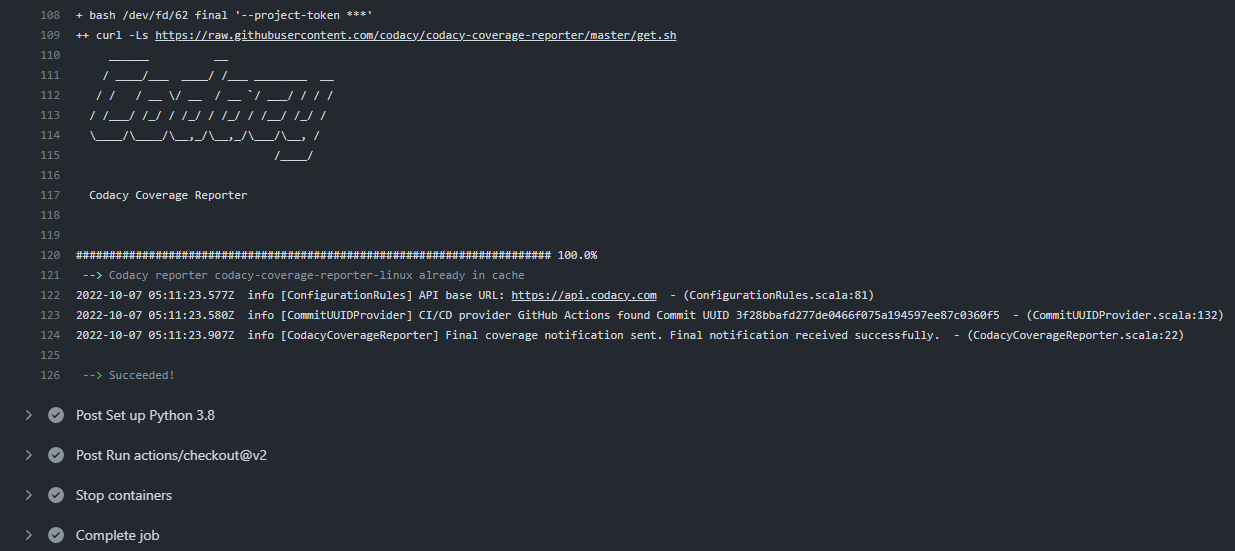The image size is (1235, 551).
Task: Click the 100.0% progress bar log line
Action: pos(336,255)
